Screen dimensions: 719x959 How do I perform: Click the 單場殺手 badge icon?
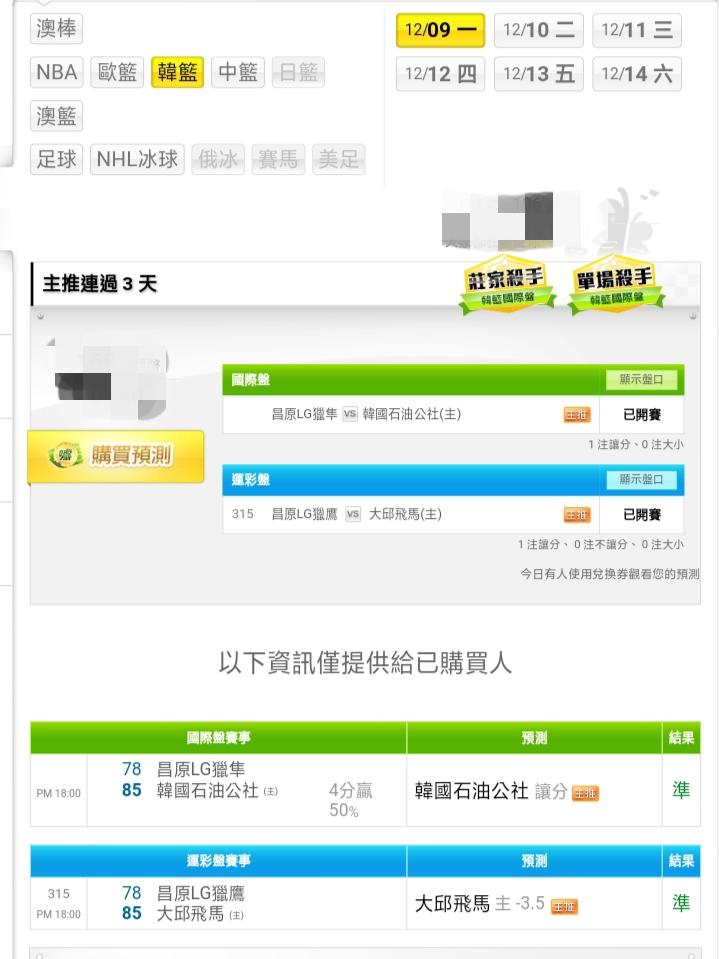click(616, 286)
